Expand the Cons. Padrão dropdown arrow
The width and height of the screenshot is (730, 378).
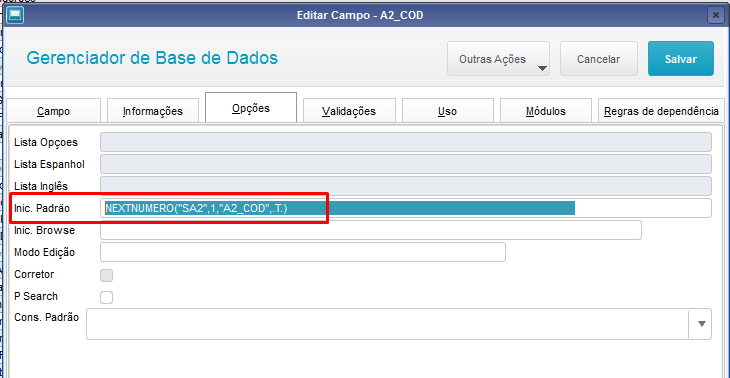702,324
